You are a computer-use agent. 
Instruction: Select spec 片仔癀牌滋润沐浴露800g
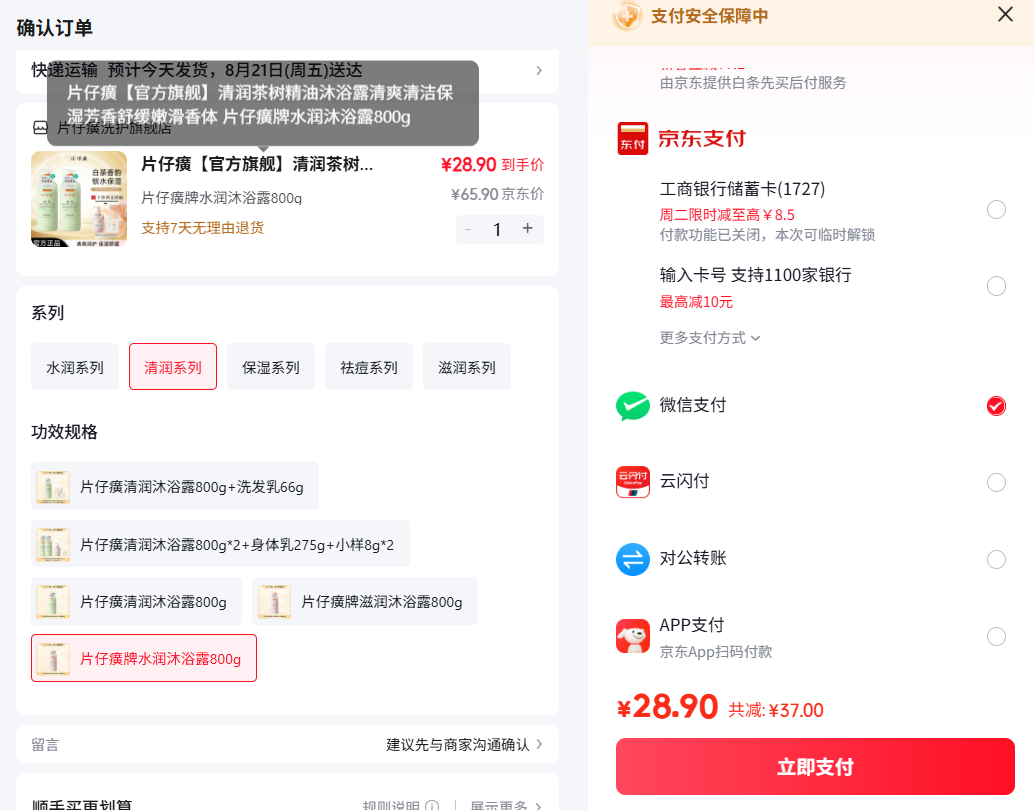pos(365,602)
